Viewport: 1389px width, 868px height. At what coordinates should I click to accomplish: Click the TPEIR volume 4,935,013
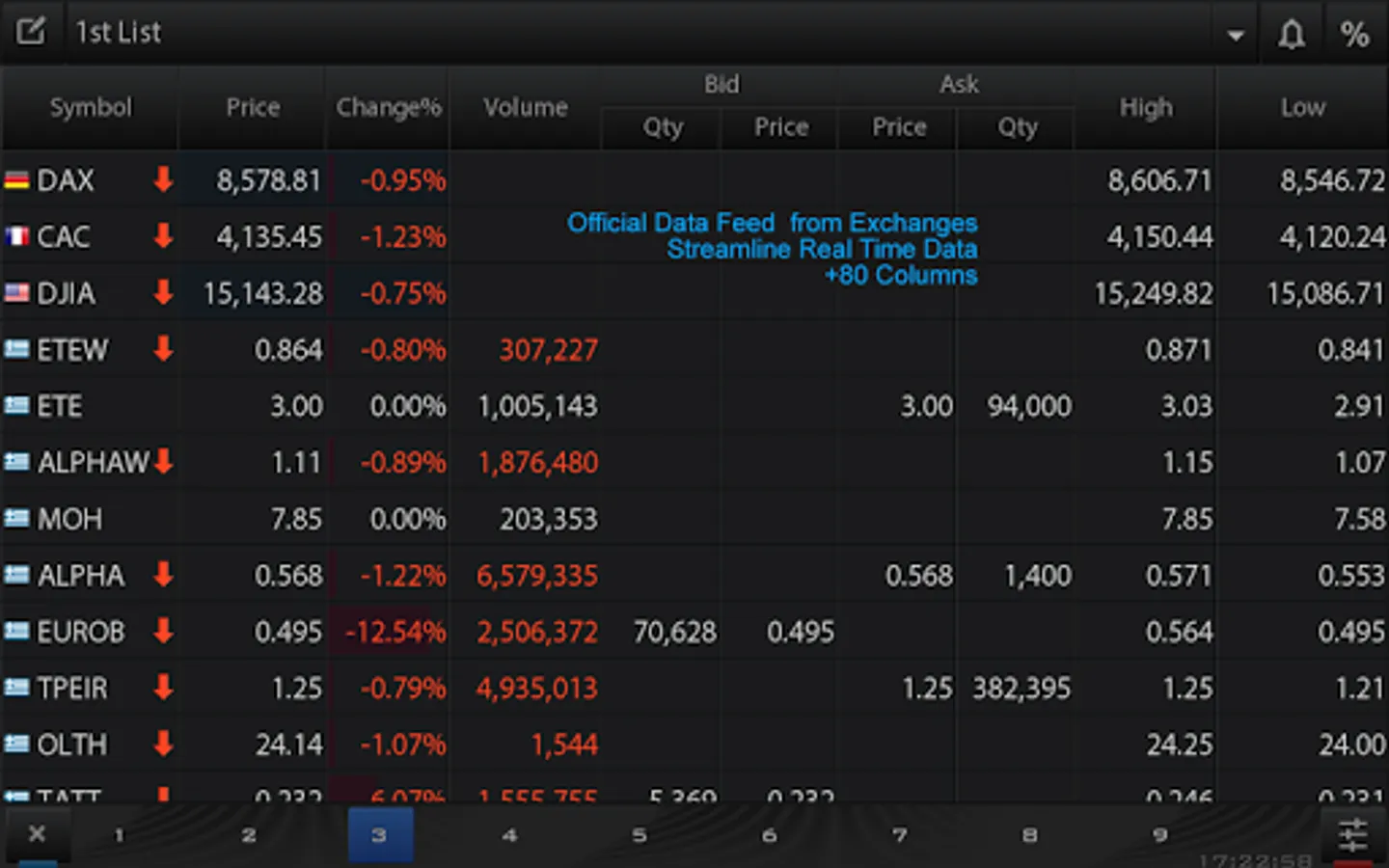[x=536, y=690]
